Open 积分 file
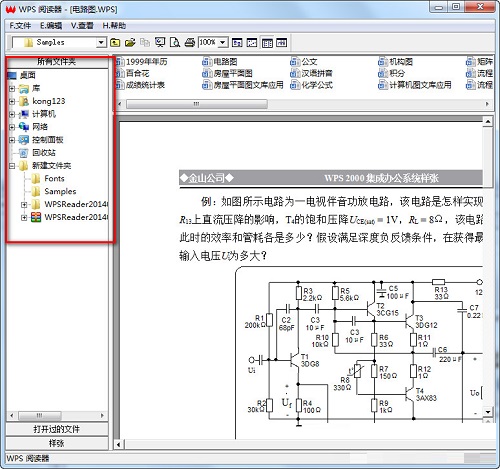Screen dimensions: 500x469 tap(397, 73)
